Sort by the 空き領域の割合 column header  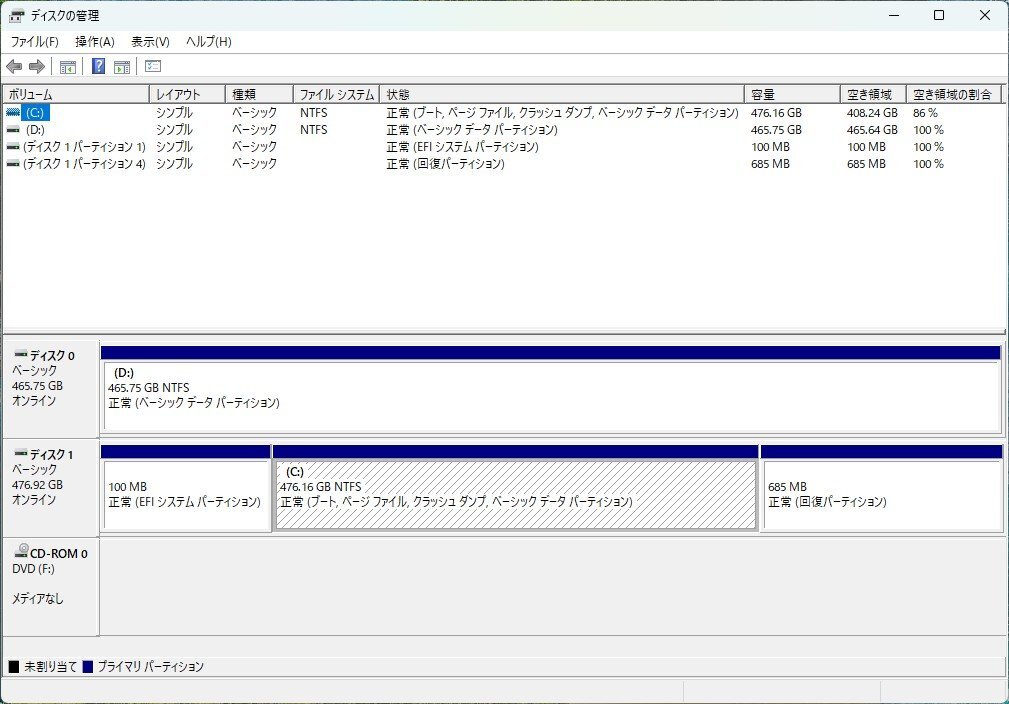coord(954,95)
